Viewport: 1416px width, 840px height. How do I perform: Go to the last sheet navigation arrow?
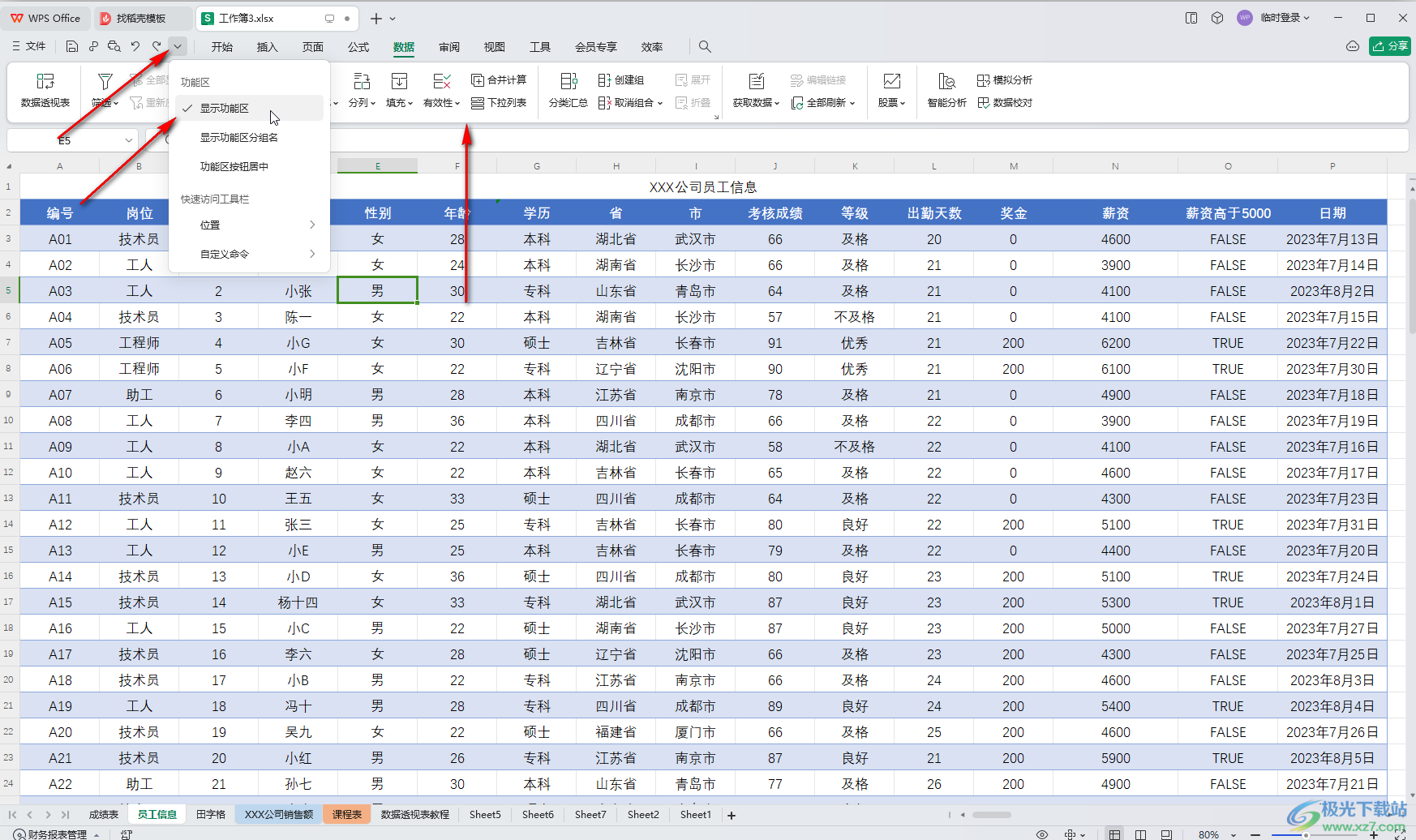[x=66, y=814]
